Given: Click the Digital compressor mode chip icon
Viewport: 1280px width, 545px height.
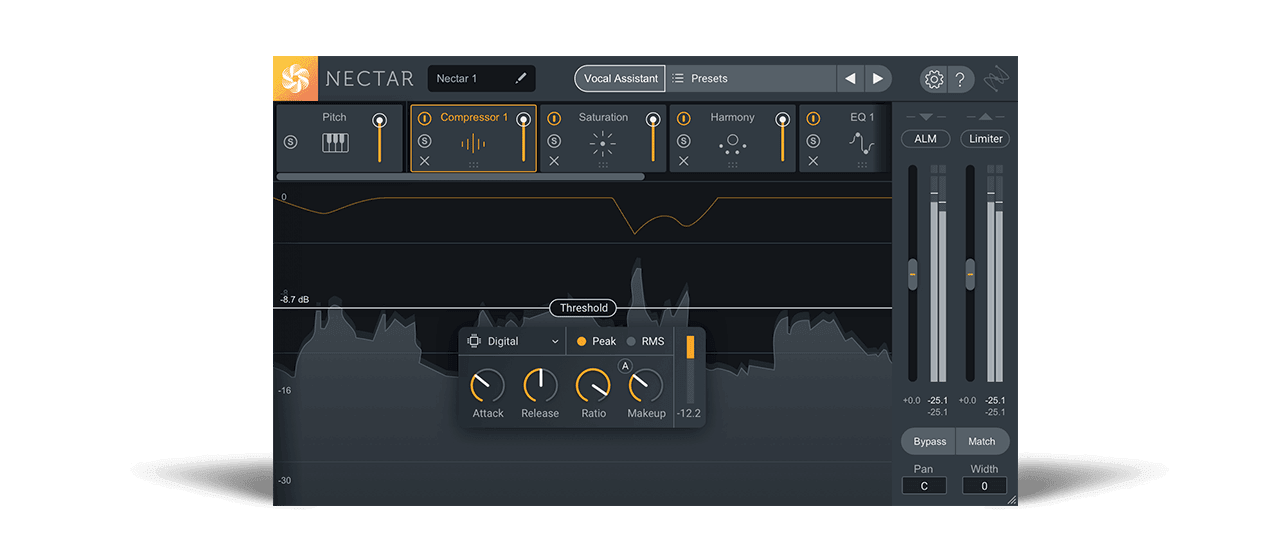Looking at the screenshot, I should click(474, 341).
